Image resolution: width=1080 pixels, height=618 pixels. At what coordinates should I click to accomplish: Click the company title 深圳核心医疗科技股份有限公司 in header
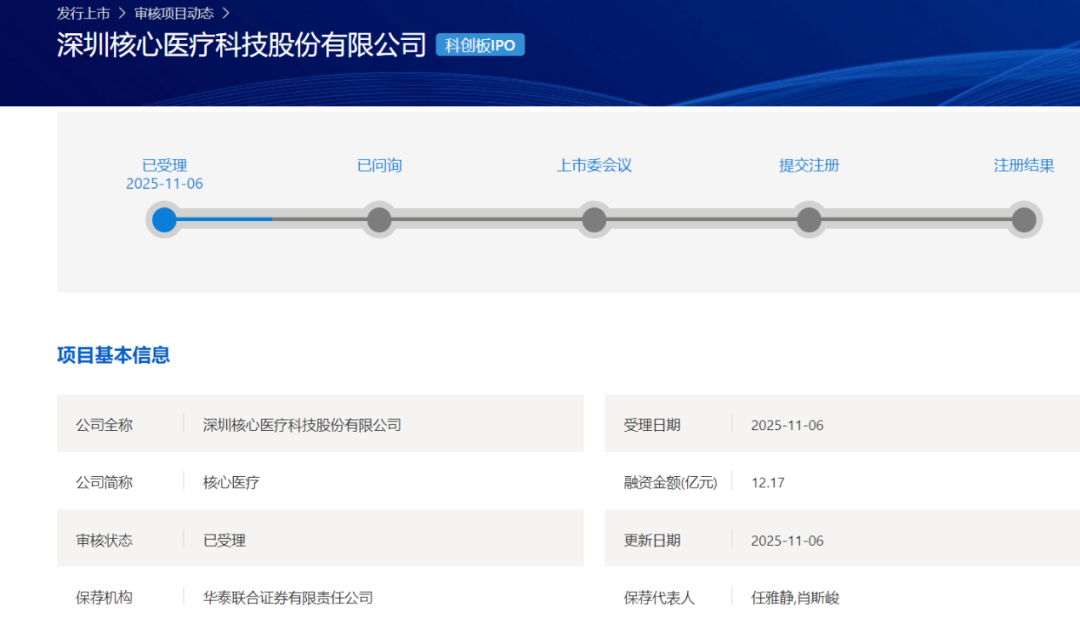(x=242, y=45)
